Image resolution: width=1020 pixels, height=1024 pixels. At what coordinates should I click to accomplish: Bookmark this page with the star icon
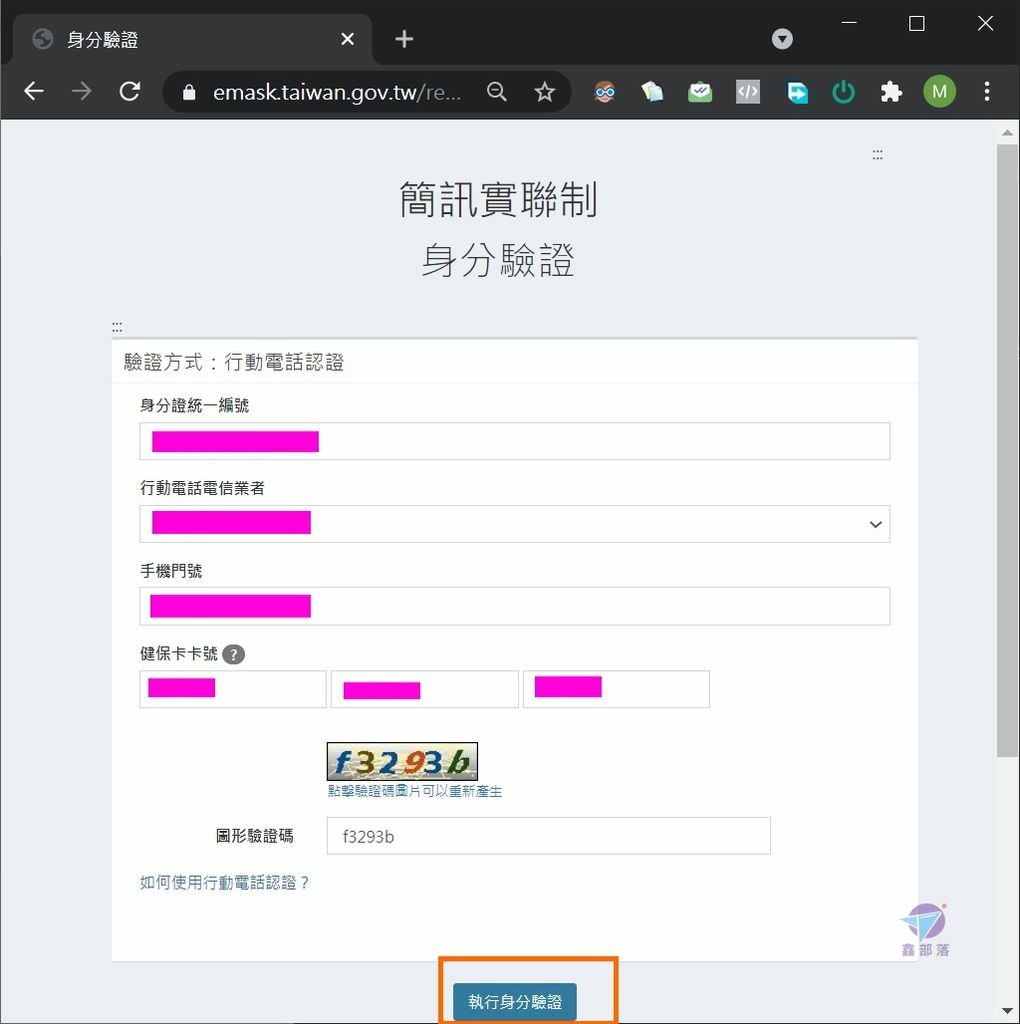click(x=545, y=92)
